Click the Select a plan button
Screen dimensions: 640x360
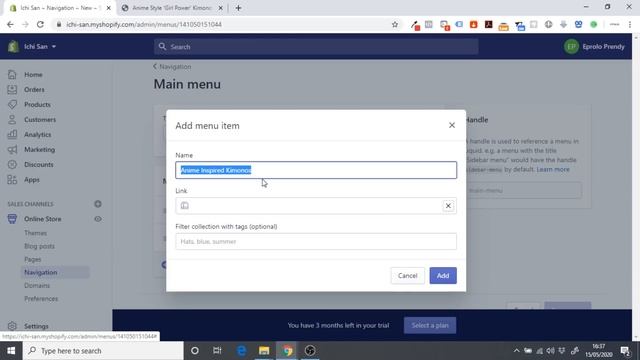(x=430, y=325)
